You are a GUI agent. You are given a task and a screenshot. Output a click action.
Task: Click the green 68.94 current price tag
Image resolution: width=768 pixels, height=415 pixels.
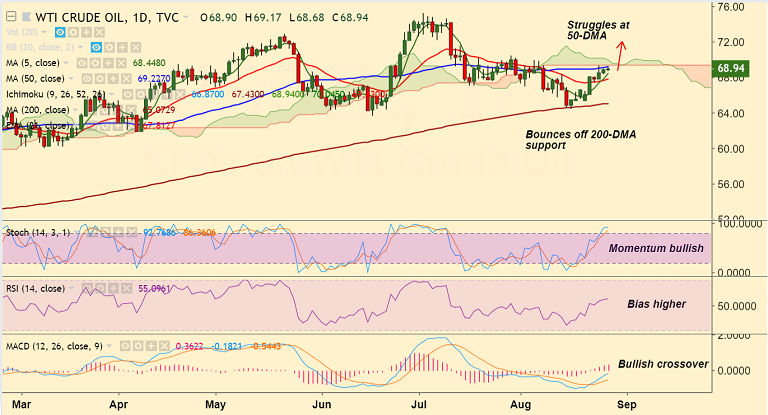(731, 68)
